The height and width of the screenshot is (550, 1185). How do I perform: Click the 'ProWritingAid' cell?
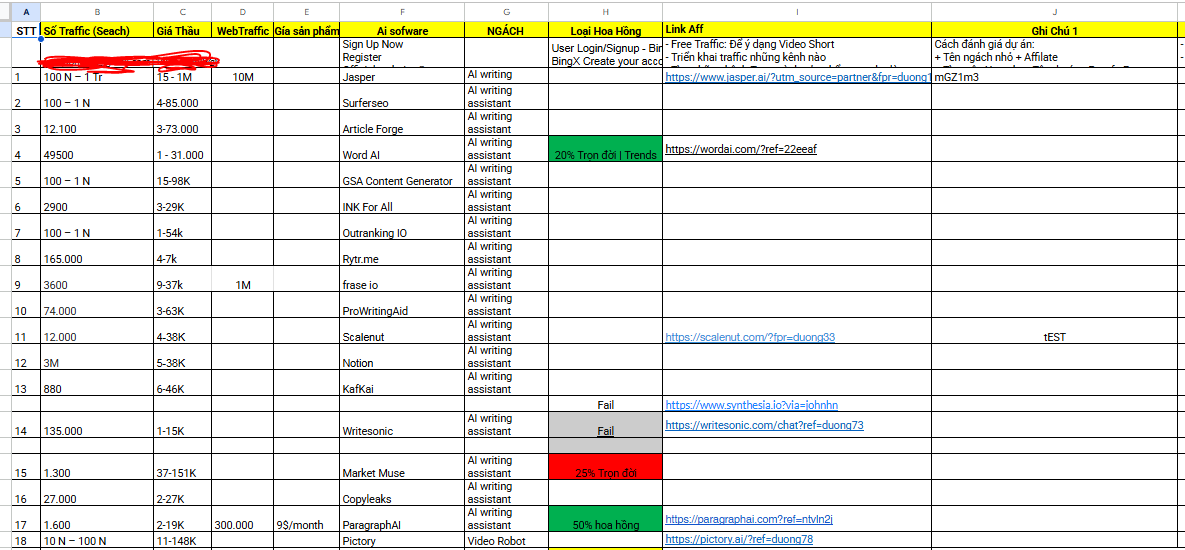click(x=402, y=304)
